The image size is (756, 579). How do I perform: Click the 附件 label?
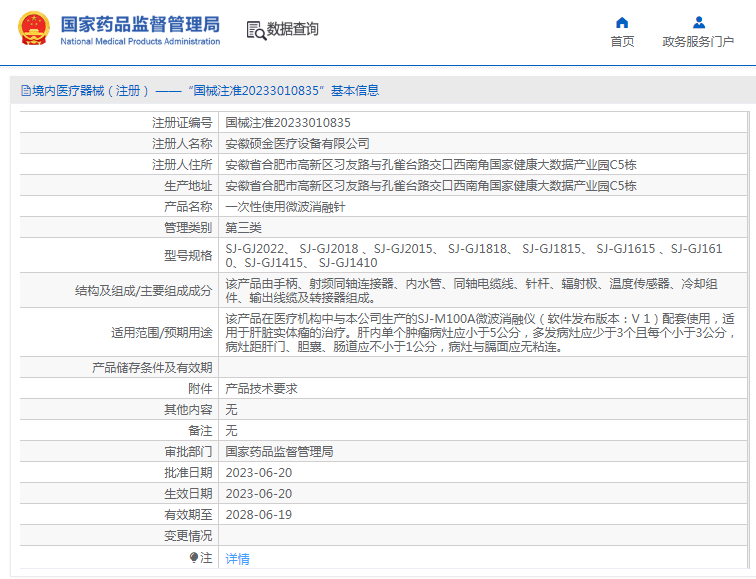[x=200, y=389]
